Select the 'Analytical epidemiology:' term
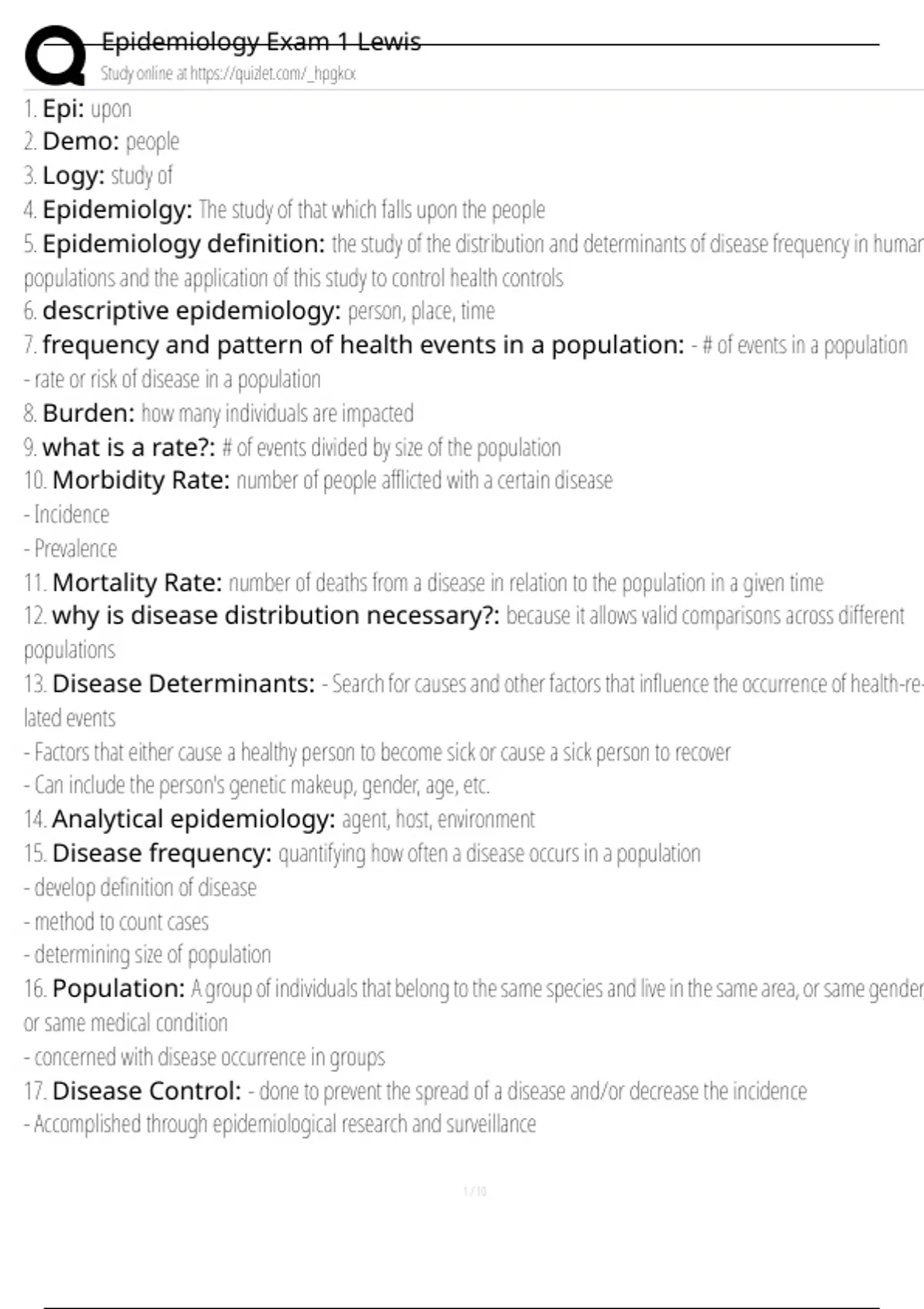Viewport: 924px width, 1309px height. click(x=193, y=819)
